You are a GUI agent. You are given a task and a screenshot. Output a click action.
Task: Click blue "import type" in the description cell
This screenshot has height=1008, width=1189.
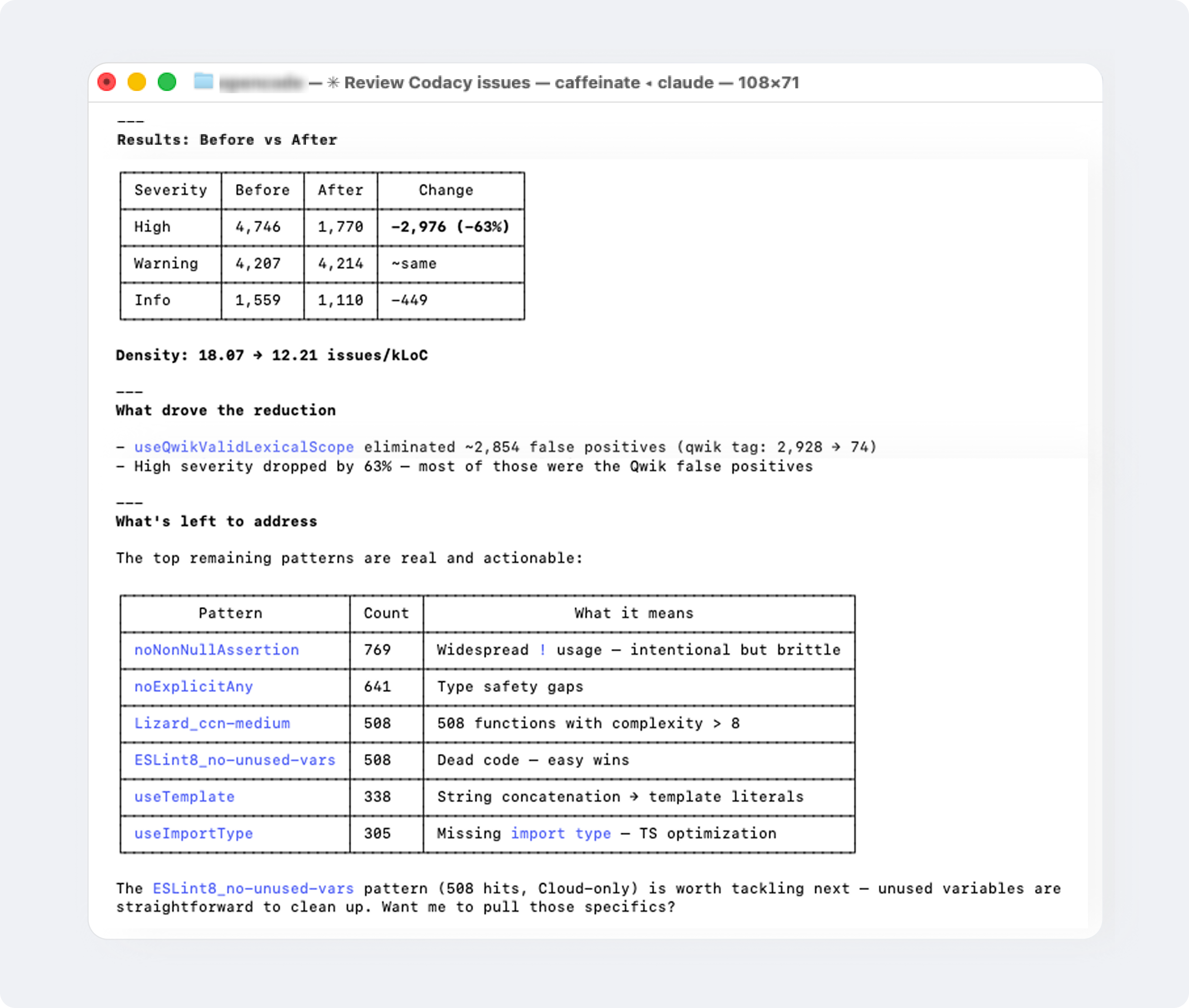[561, 833]
